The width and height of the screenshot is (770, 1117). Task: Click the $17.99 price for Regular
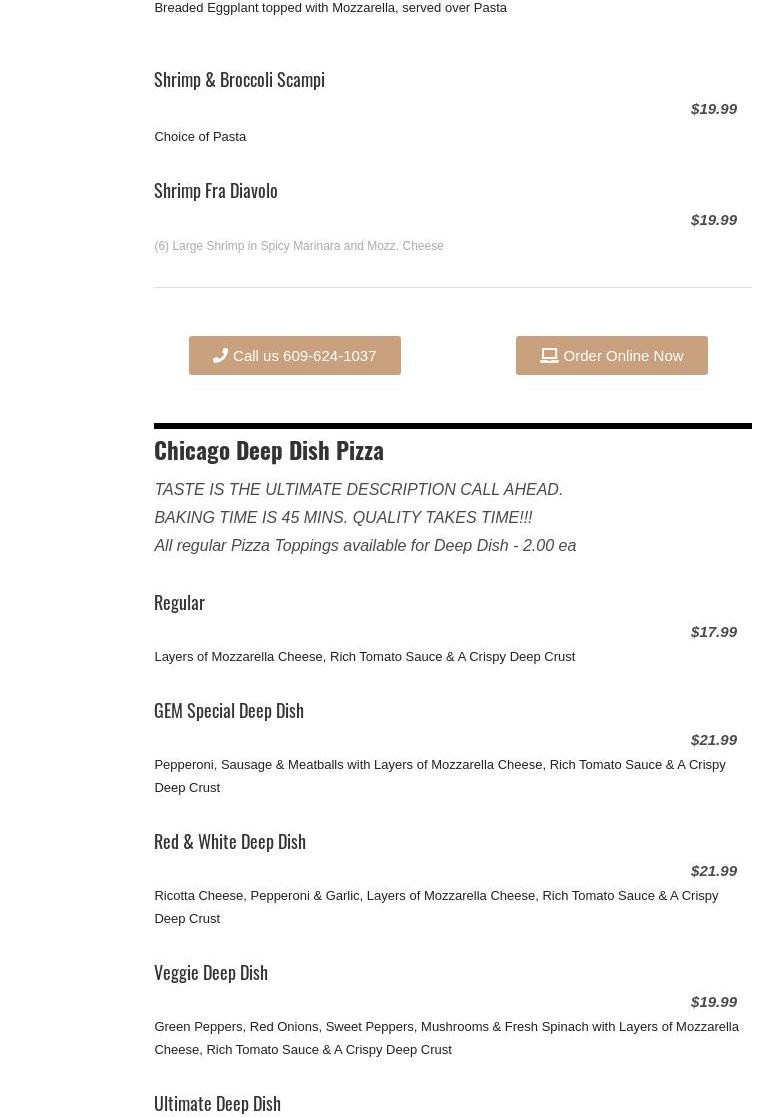coord(713,631)
